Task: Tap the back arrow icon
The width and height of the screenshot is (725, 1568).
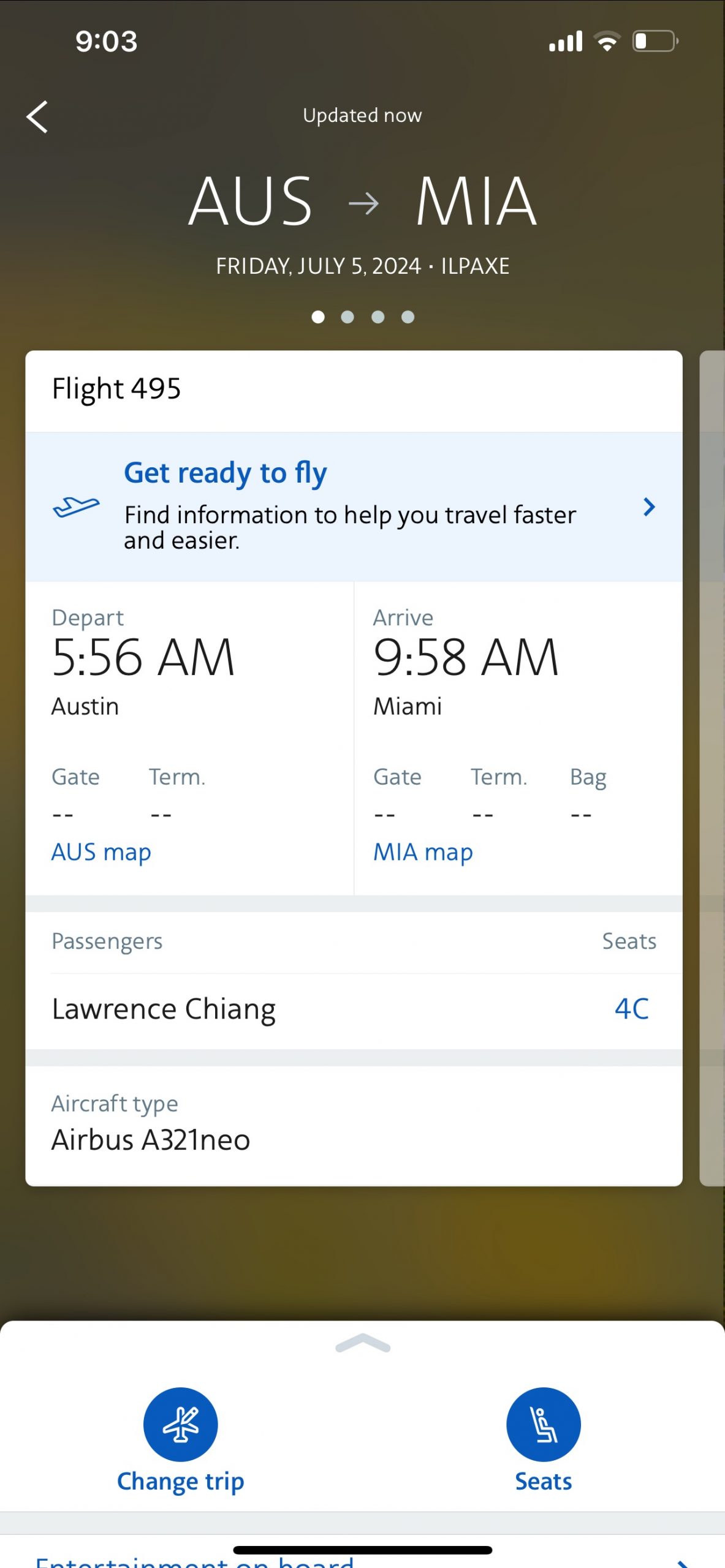Action: [37, 116]
